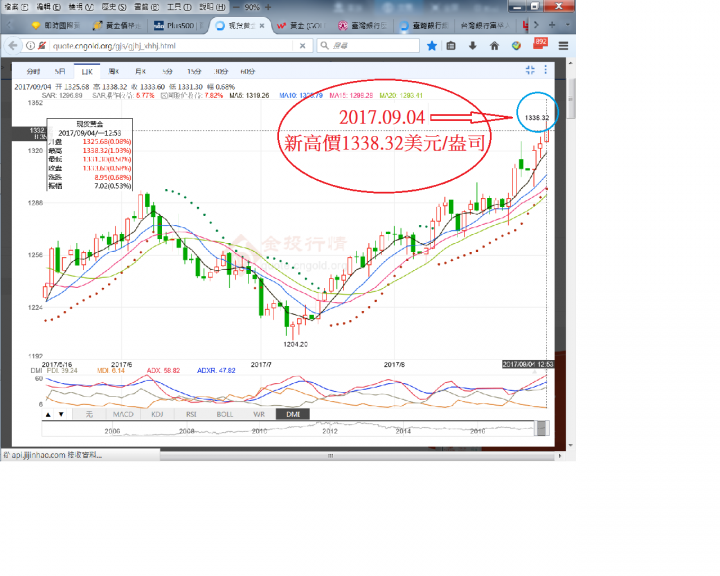Click the browser back arrow button
720x576 pixels.
tap(12, 45)
